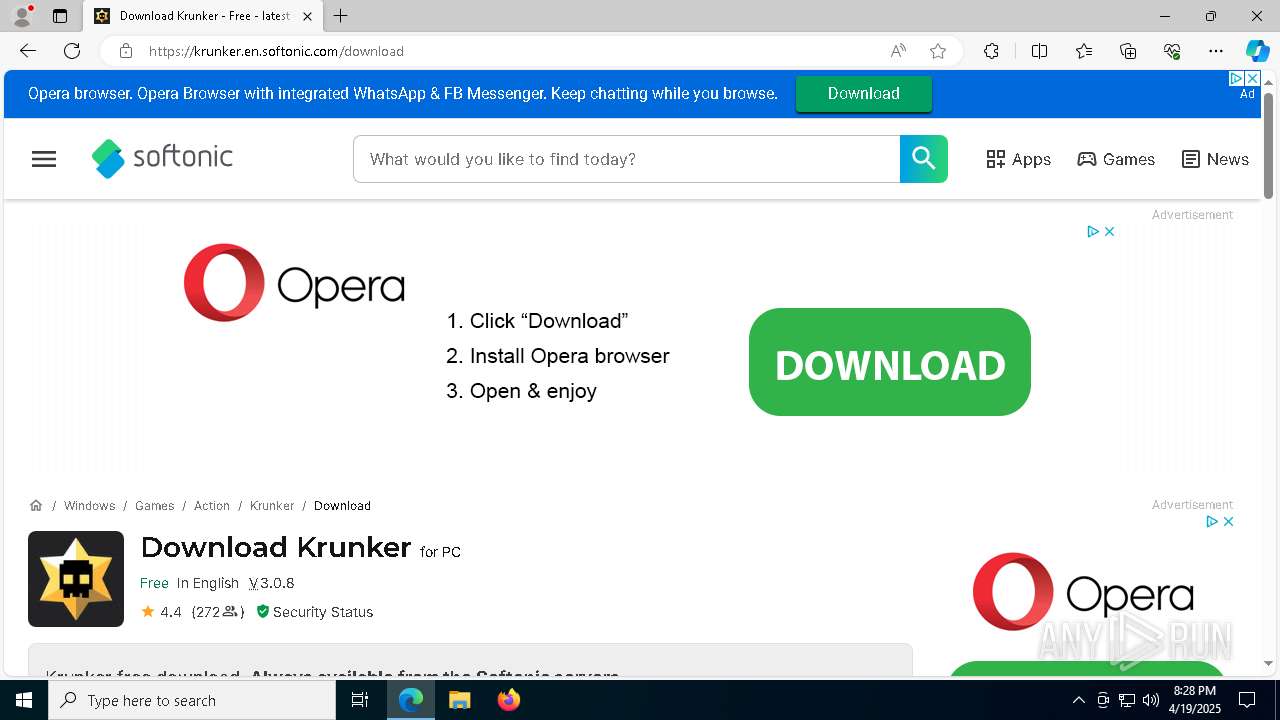
Task: Click the Krunker app icon thumbnail
Action: [76, 579]
